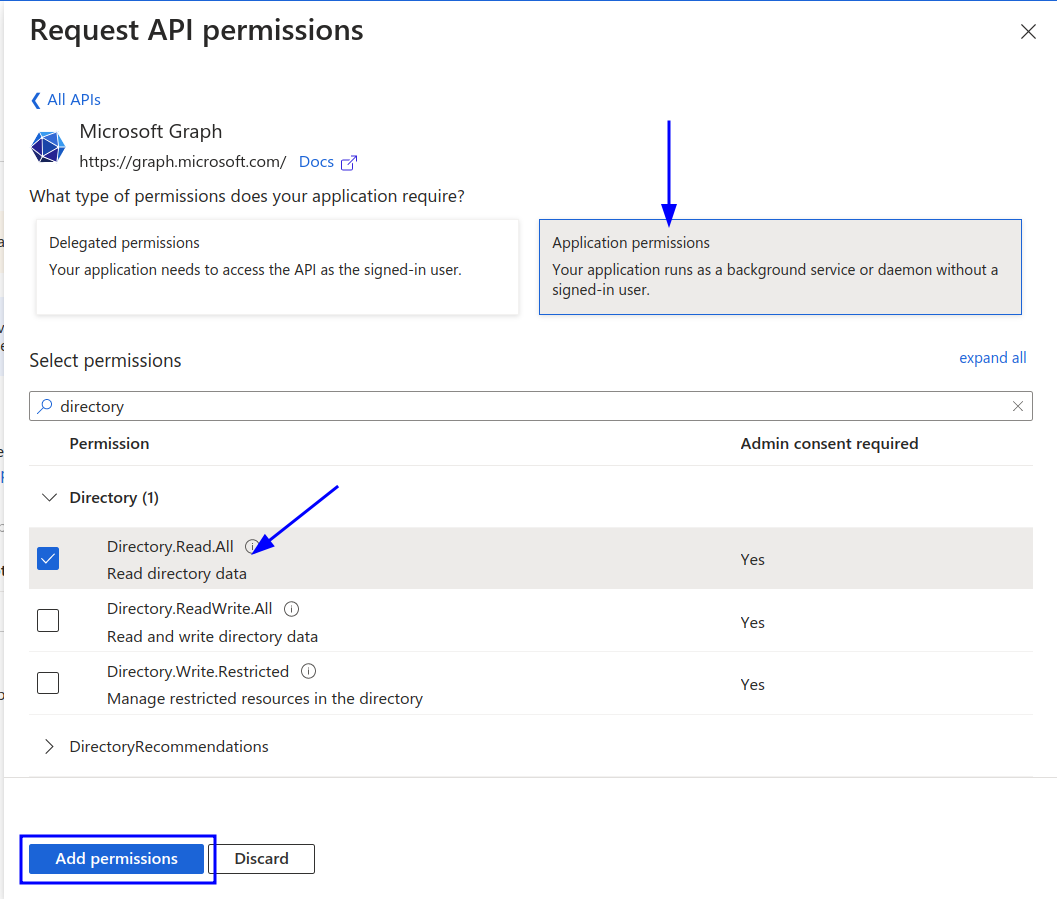Check the Directory.ReadWrite.All checkbox
1057x899 pixels.
pos(48,621)
